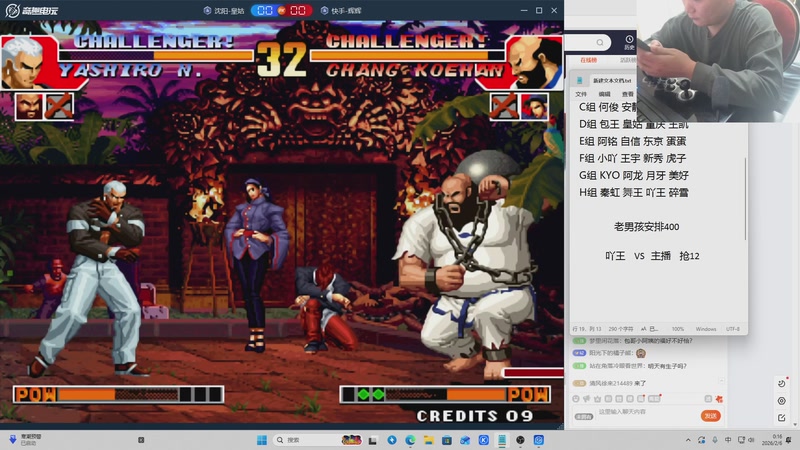Open the dark round app taskbar icon
The width and height of the screenshot is (800, 450).
tap(520, 440)
